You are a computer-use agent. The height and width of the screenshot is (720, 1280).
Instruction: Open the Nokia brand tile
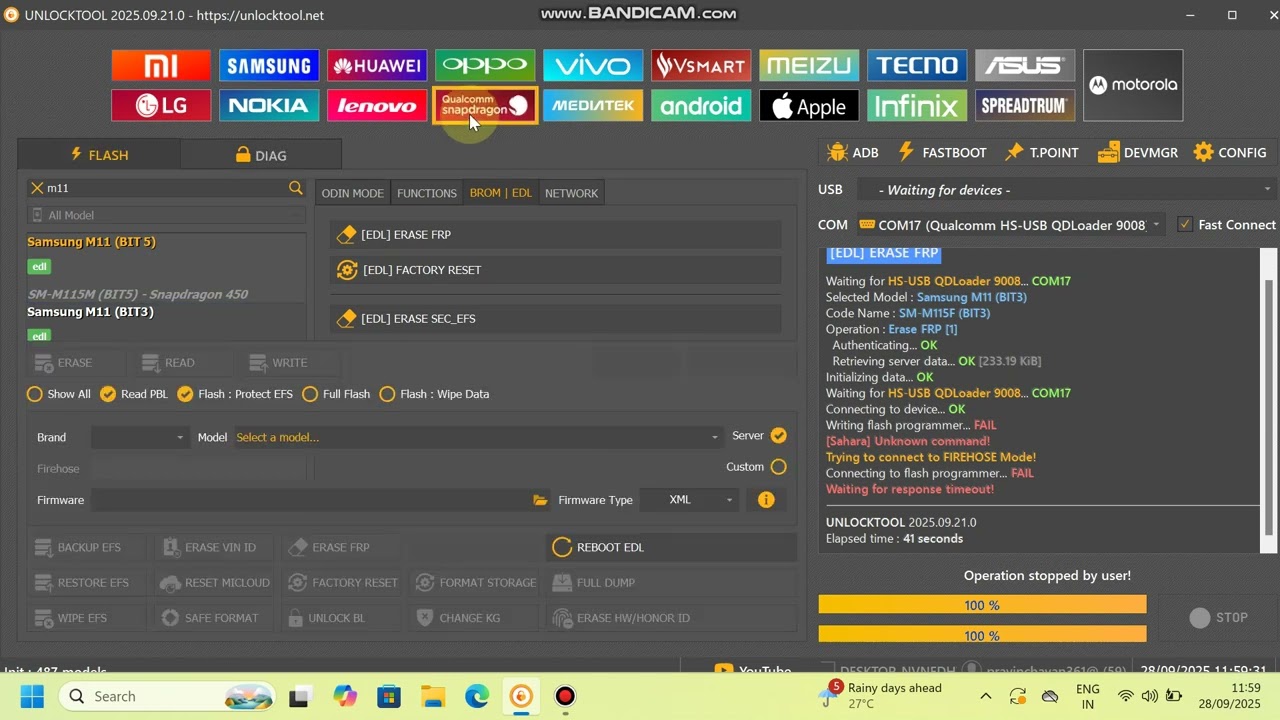click(x=269, y=105)
